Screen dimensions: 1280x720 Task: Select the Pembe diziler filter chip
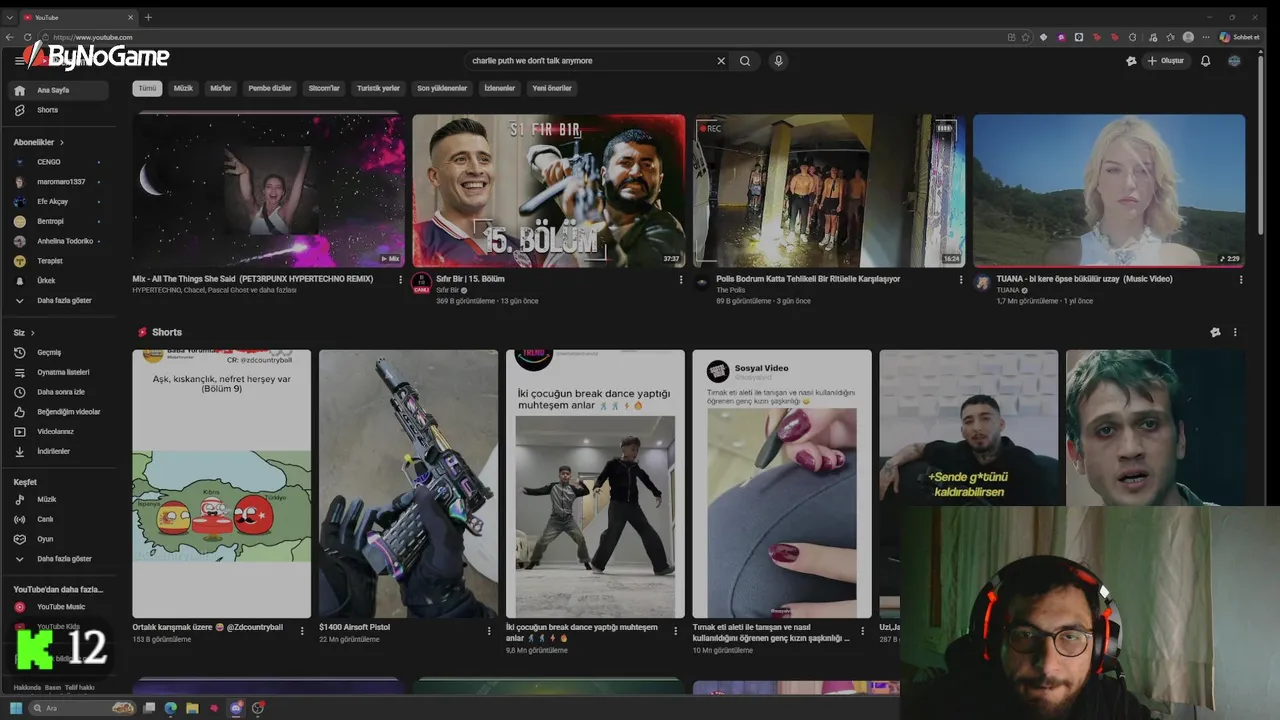(x=270, y=88)
